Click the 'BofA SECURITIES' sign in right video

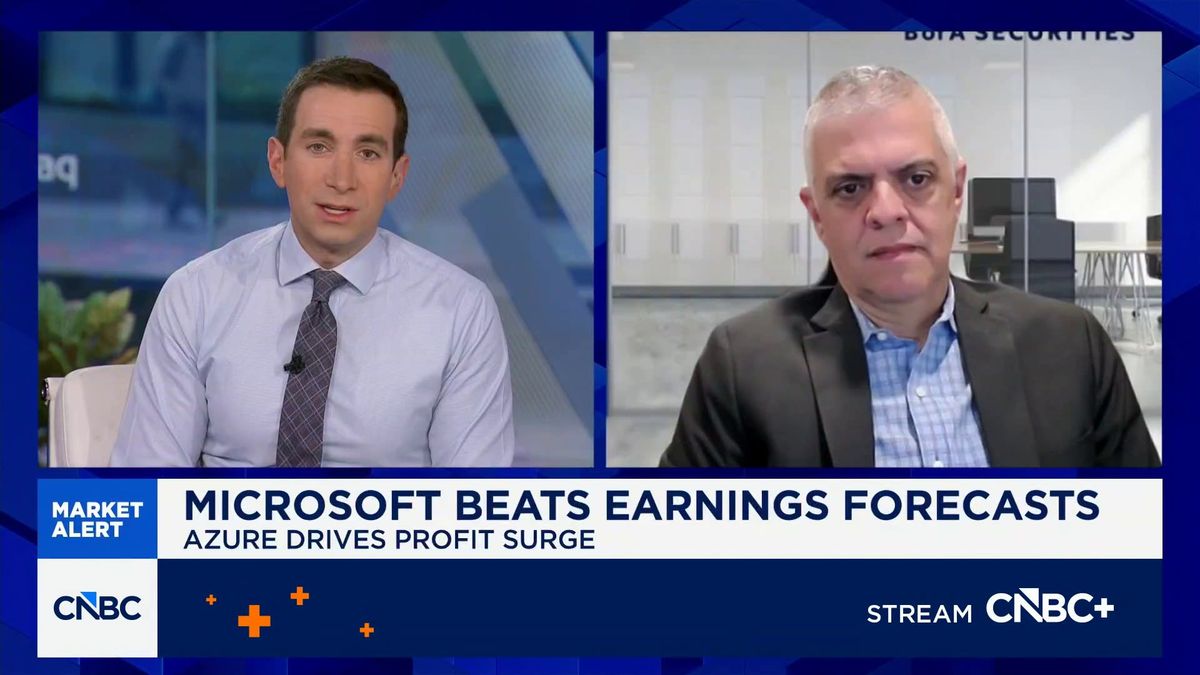click(x=1019, y=35)
